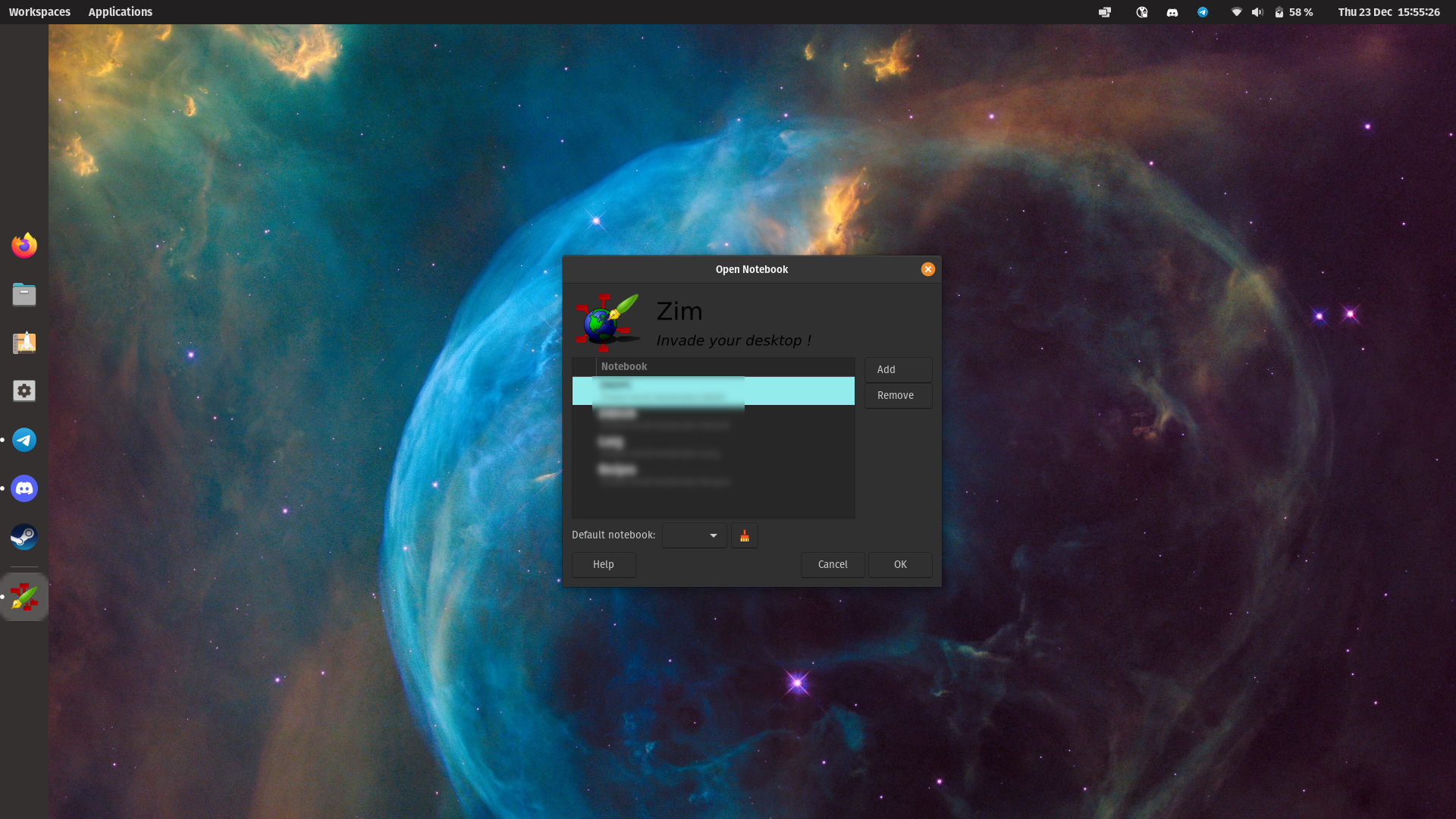Open the Help for this dialog
Viewport: 1456px width, 819px height.
point(604,565)
